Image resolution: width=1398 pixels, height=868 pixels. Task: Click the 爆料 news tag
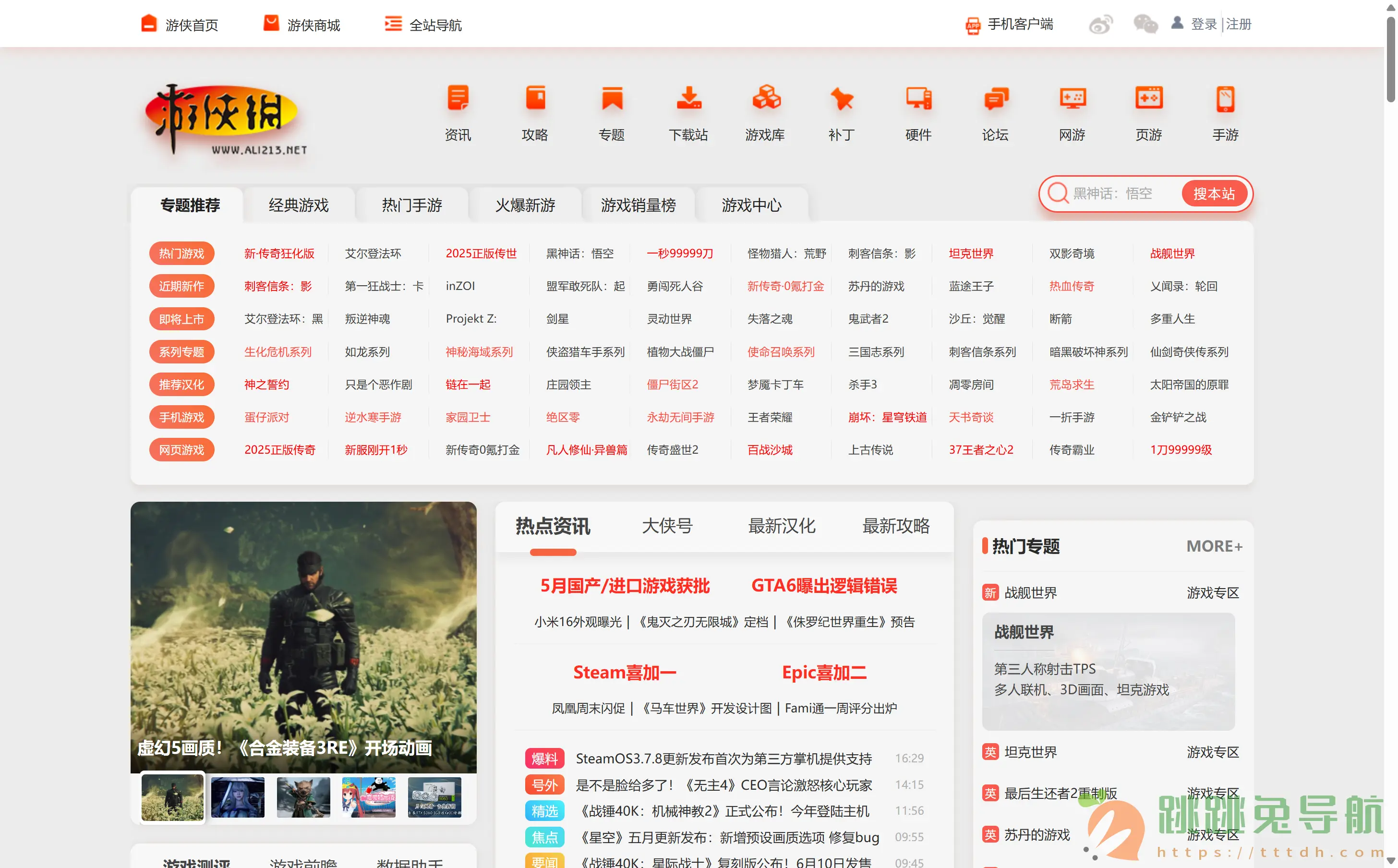(x=544, y=759)
